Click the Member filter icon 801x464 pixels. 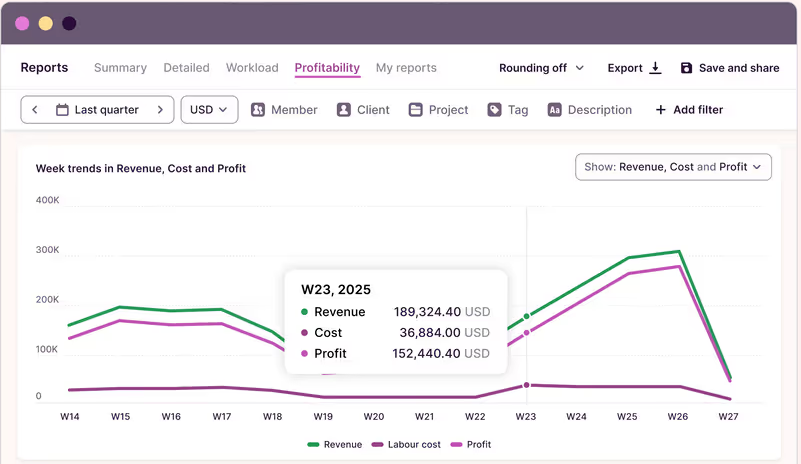[258, 110]
